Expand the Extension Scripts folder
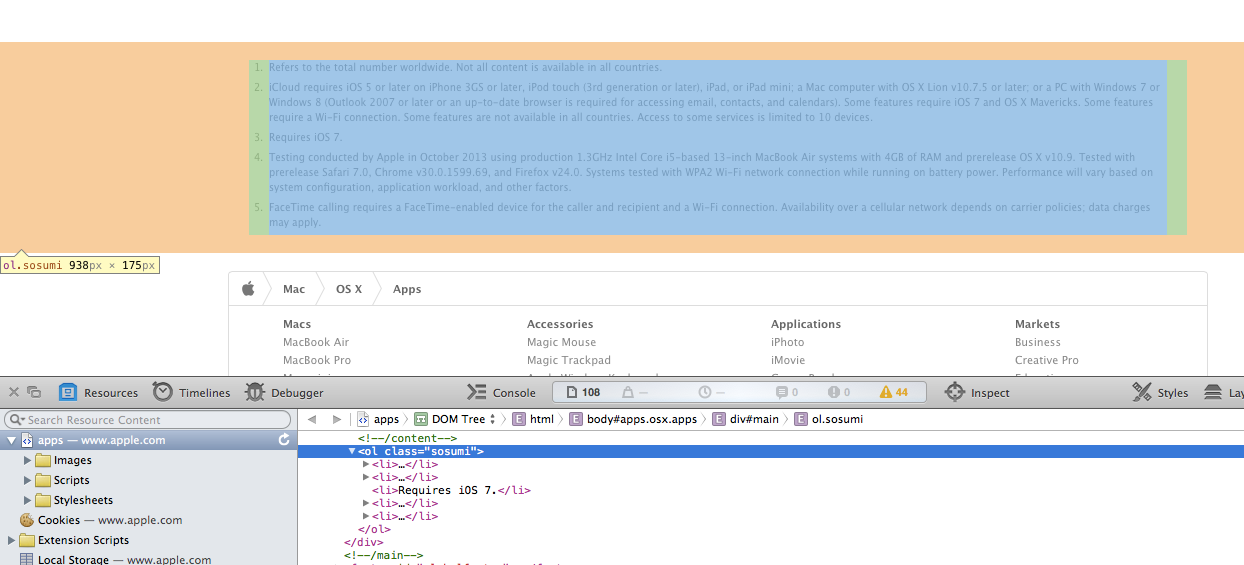This screenshot has width=1244, height=565. tap(11, 540)
